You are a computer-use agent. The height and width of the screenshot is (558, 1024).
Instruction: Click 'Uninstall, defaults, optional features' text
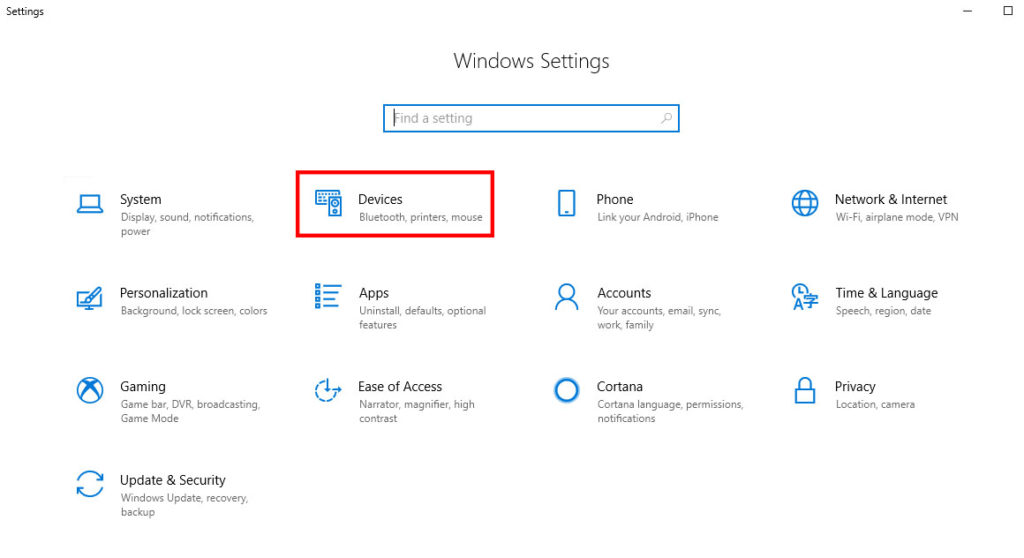pos(423,318)
